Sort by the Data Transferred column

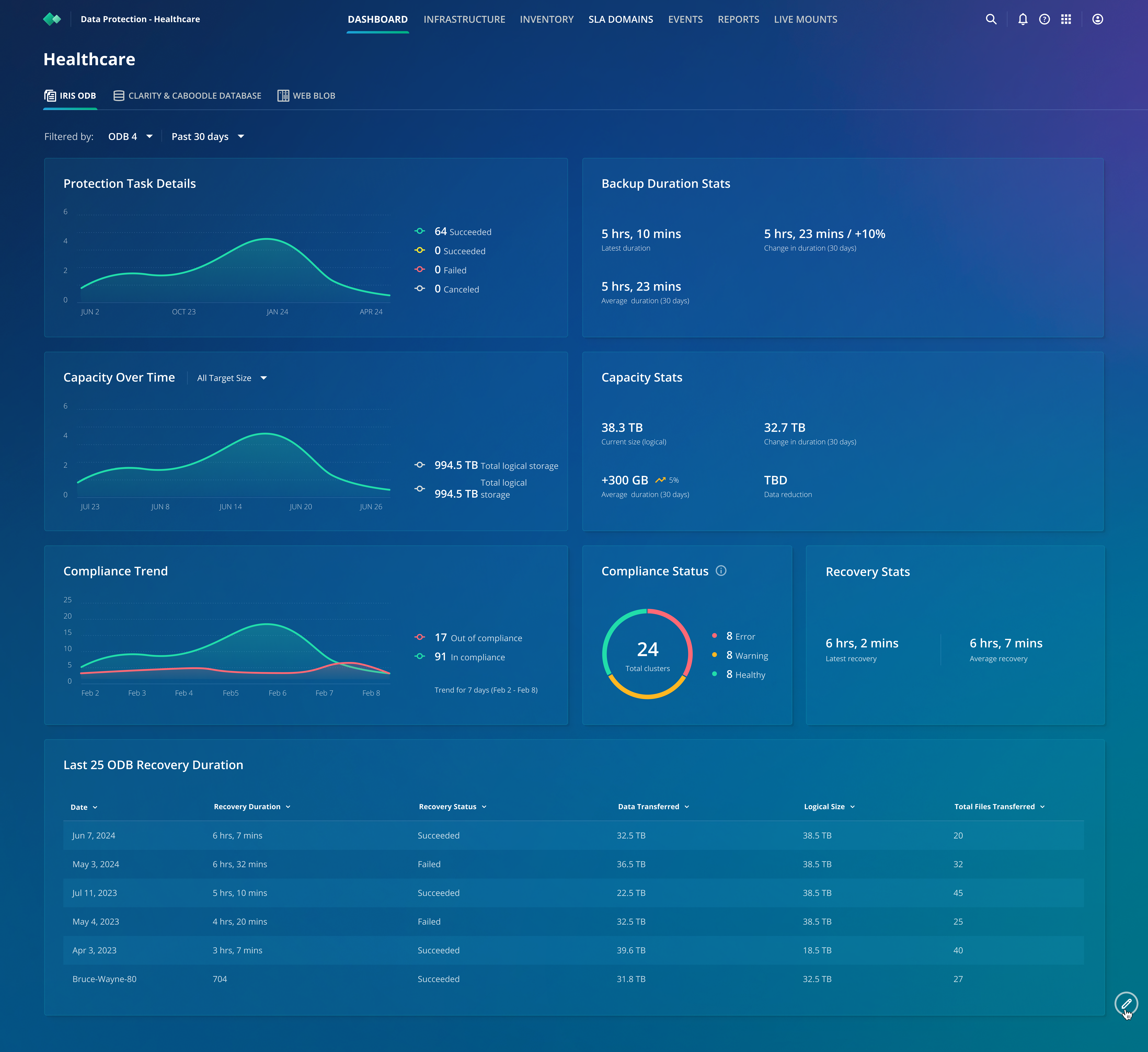(654, 806)
